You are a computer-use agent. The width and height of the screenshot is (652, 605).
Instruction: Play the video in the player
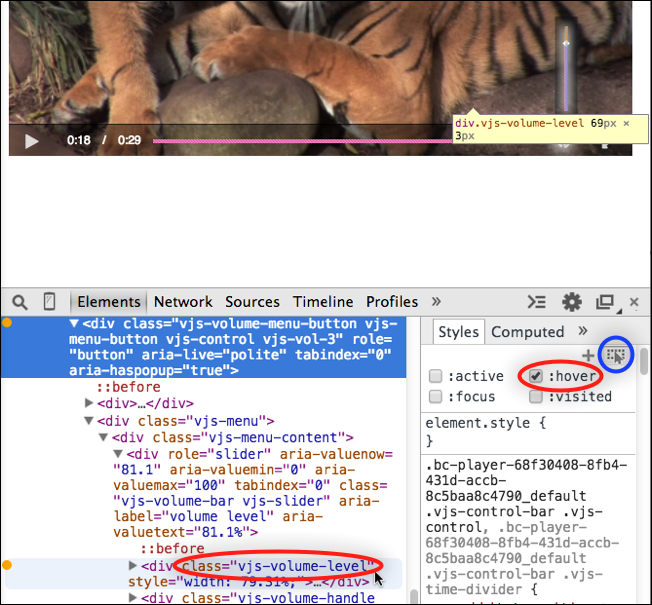click(x=31, y=141)
